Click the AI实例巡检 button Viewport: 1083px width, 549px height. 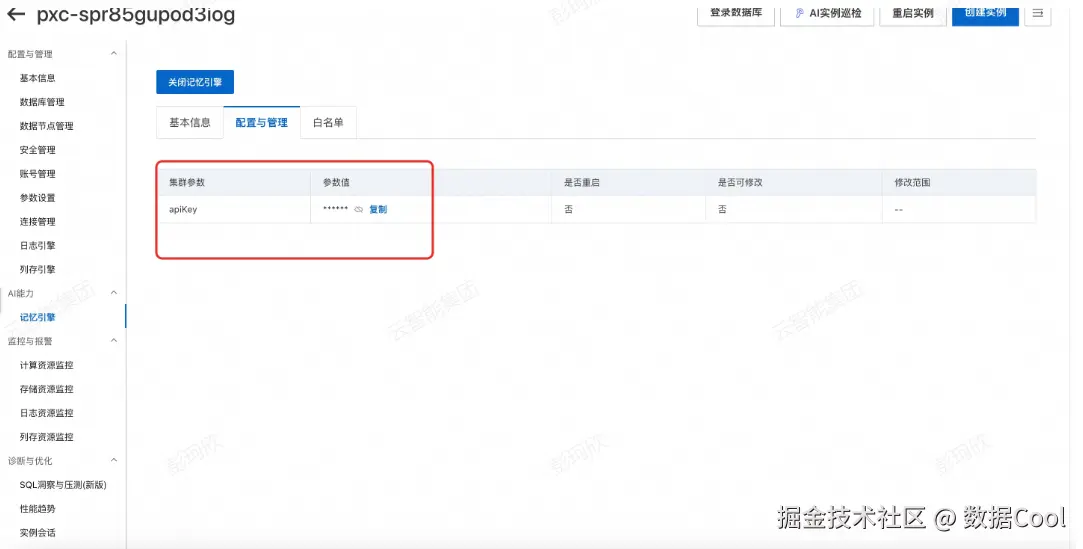point(827,13)
